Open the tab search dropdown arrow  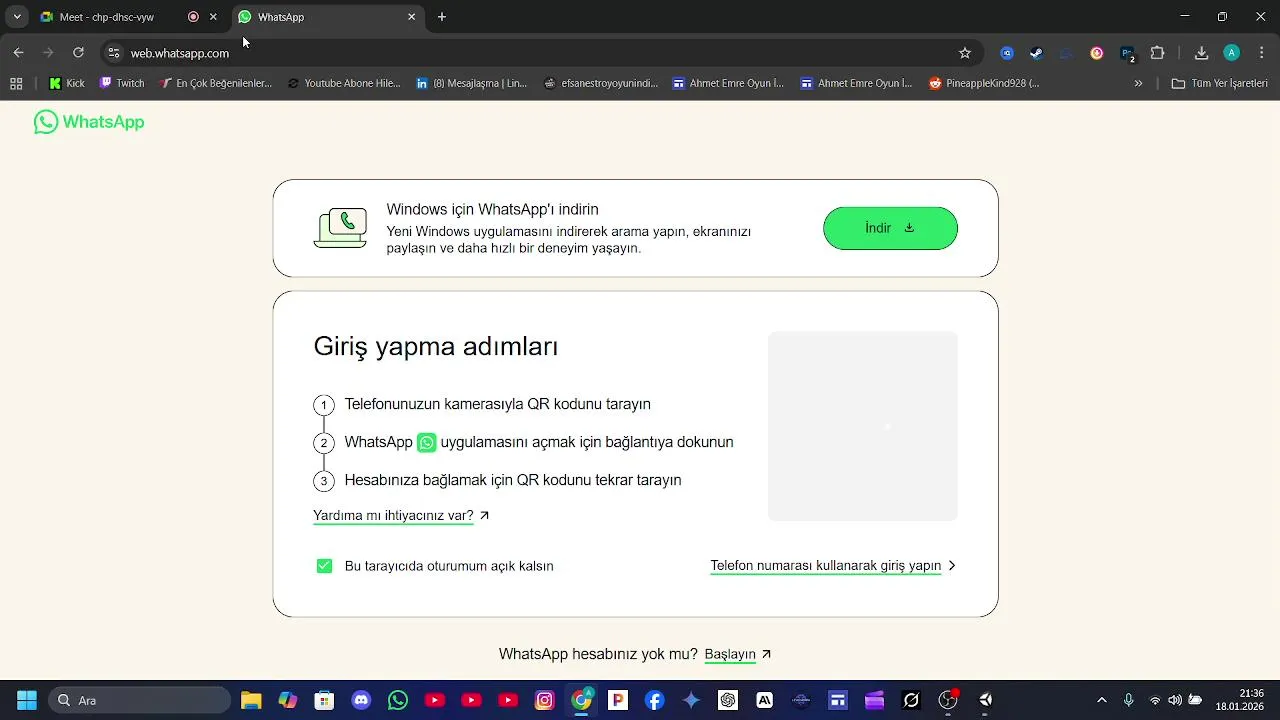pos(17,17)
